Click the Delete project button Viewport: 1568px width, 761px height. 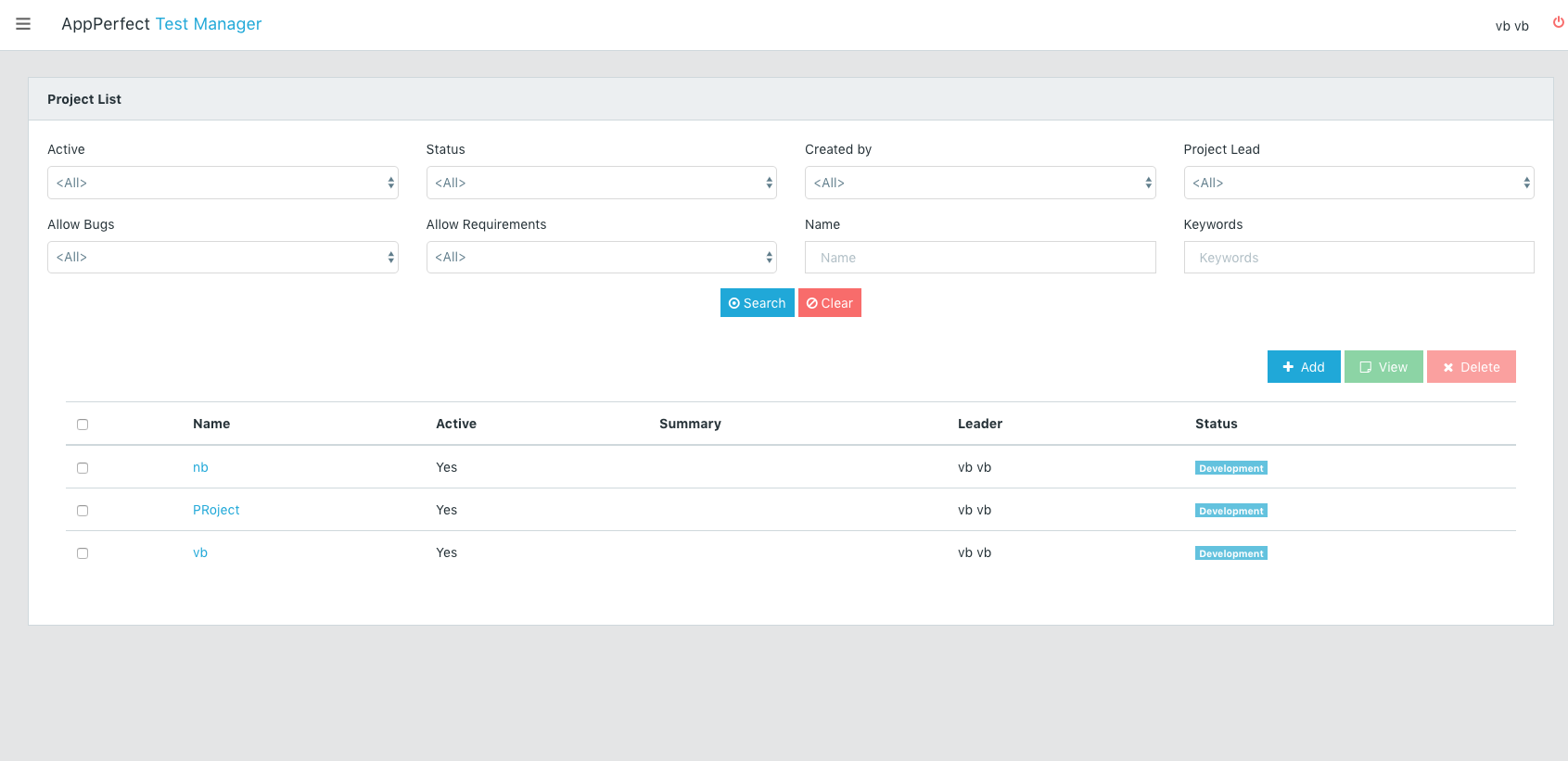[1472, 367]
